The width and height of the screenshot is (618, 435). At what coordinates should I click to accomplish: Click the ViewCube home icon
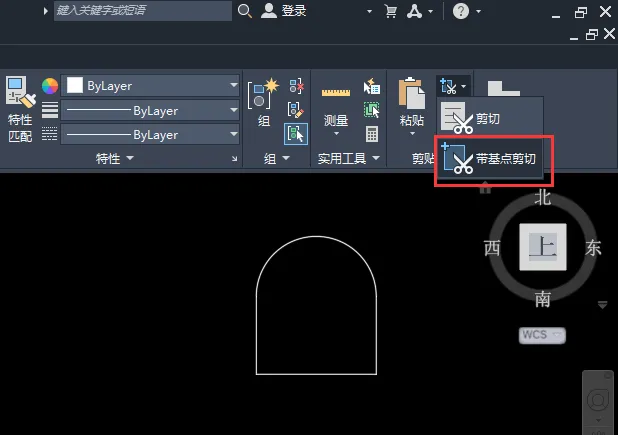[x=485, y=188]
